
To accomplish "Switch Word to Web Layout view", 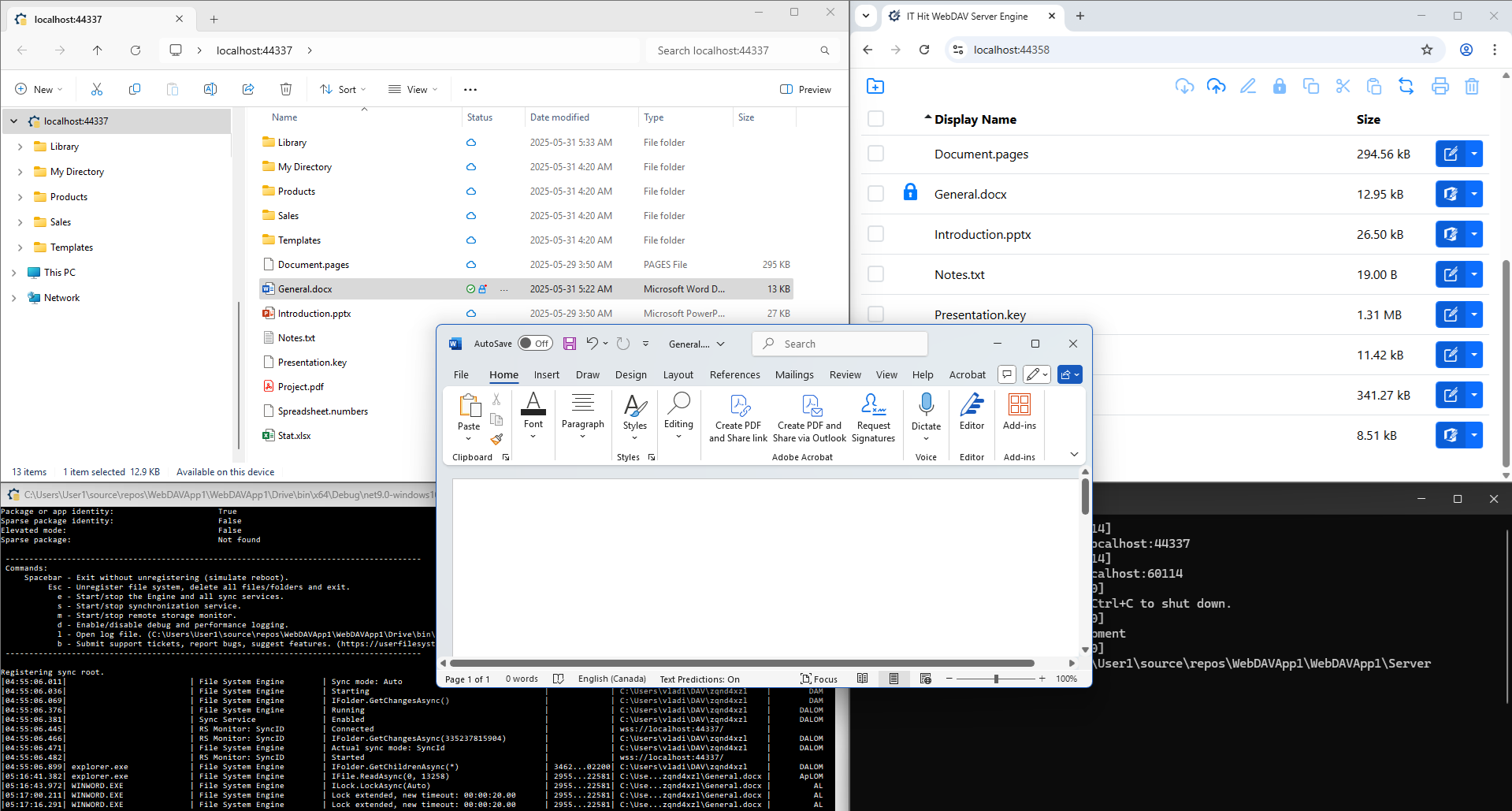I will (x=926, y=679).
